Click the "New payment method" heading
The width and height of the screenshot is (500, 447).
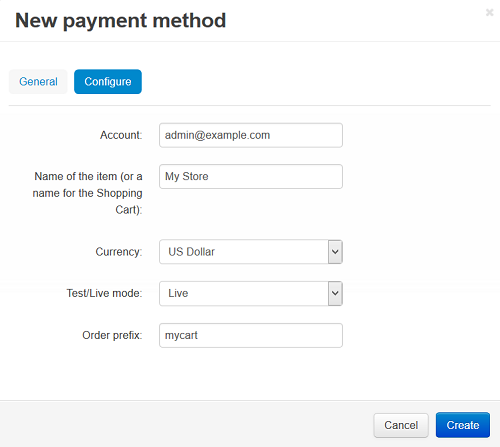[121, 21]
